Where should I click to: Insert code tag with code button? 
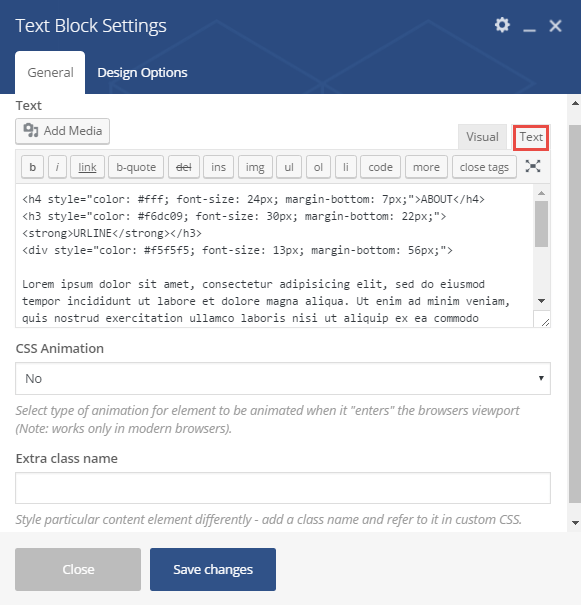point(380,167)
